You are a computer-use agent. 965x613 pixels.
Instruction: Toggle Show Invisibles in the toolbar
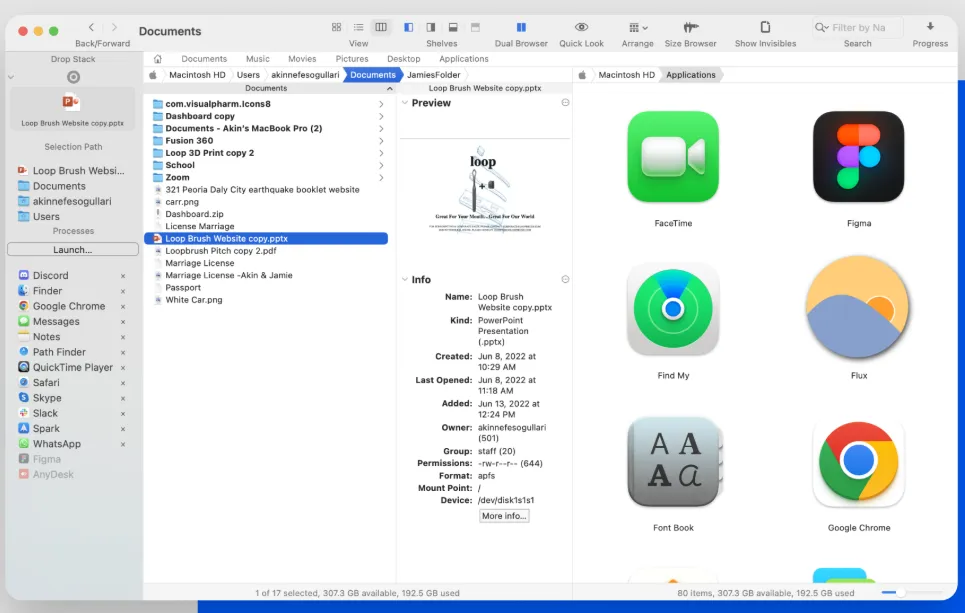[765, 27]
